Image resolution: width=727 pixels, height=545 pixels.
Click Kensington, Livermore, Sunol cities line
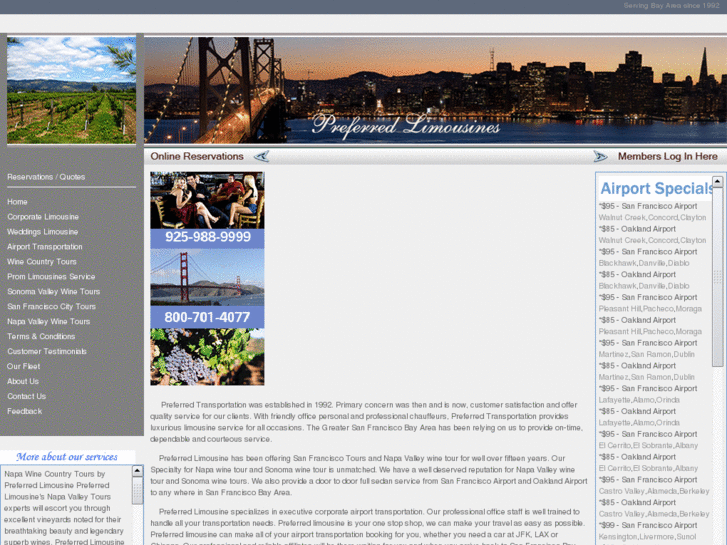tap(647, 537)
